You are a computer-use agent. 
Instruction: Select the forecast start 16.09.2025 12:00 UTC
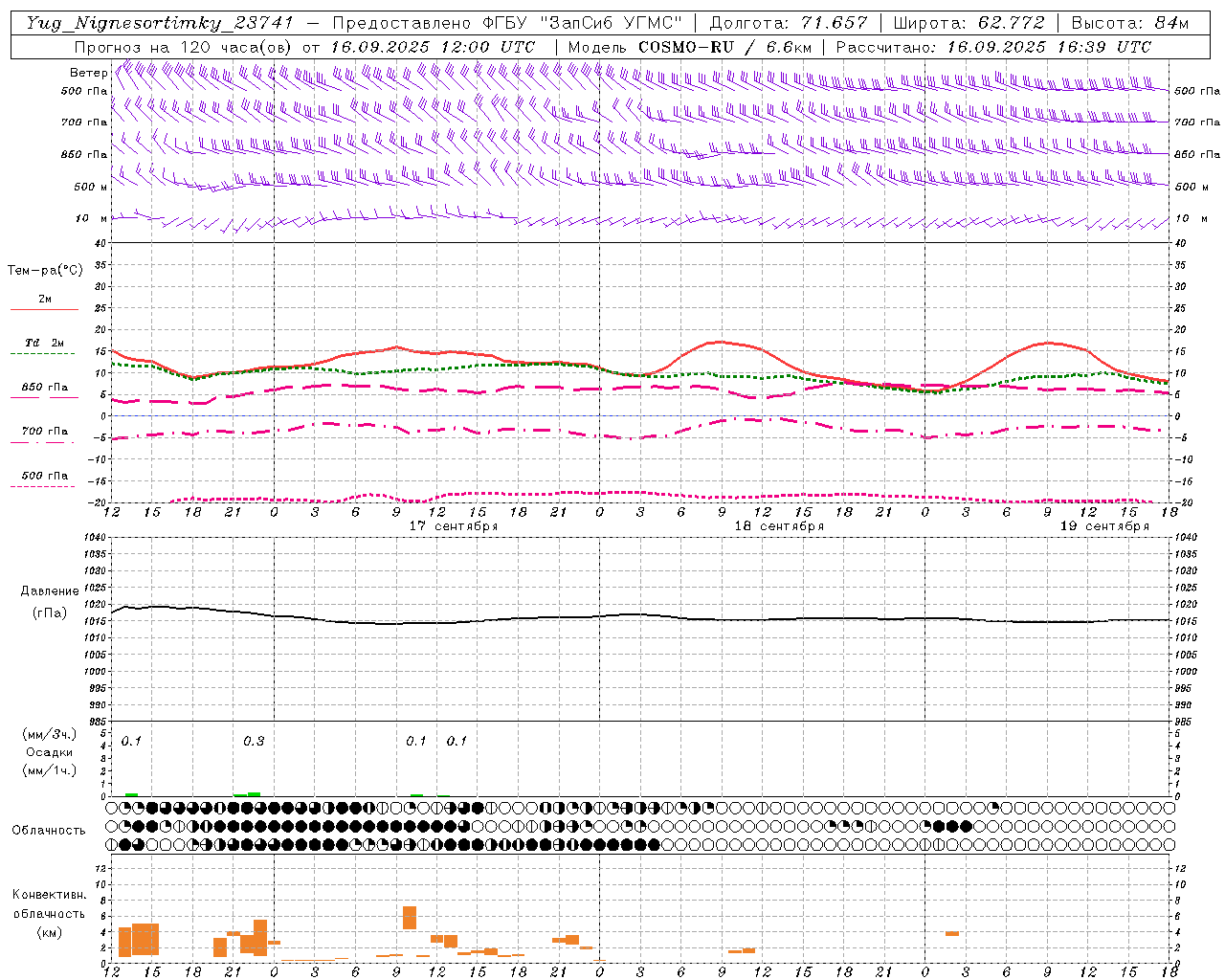[433, 47]
